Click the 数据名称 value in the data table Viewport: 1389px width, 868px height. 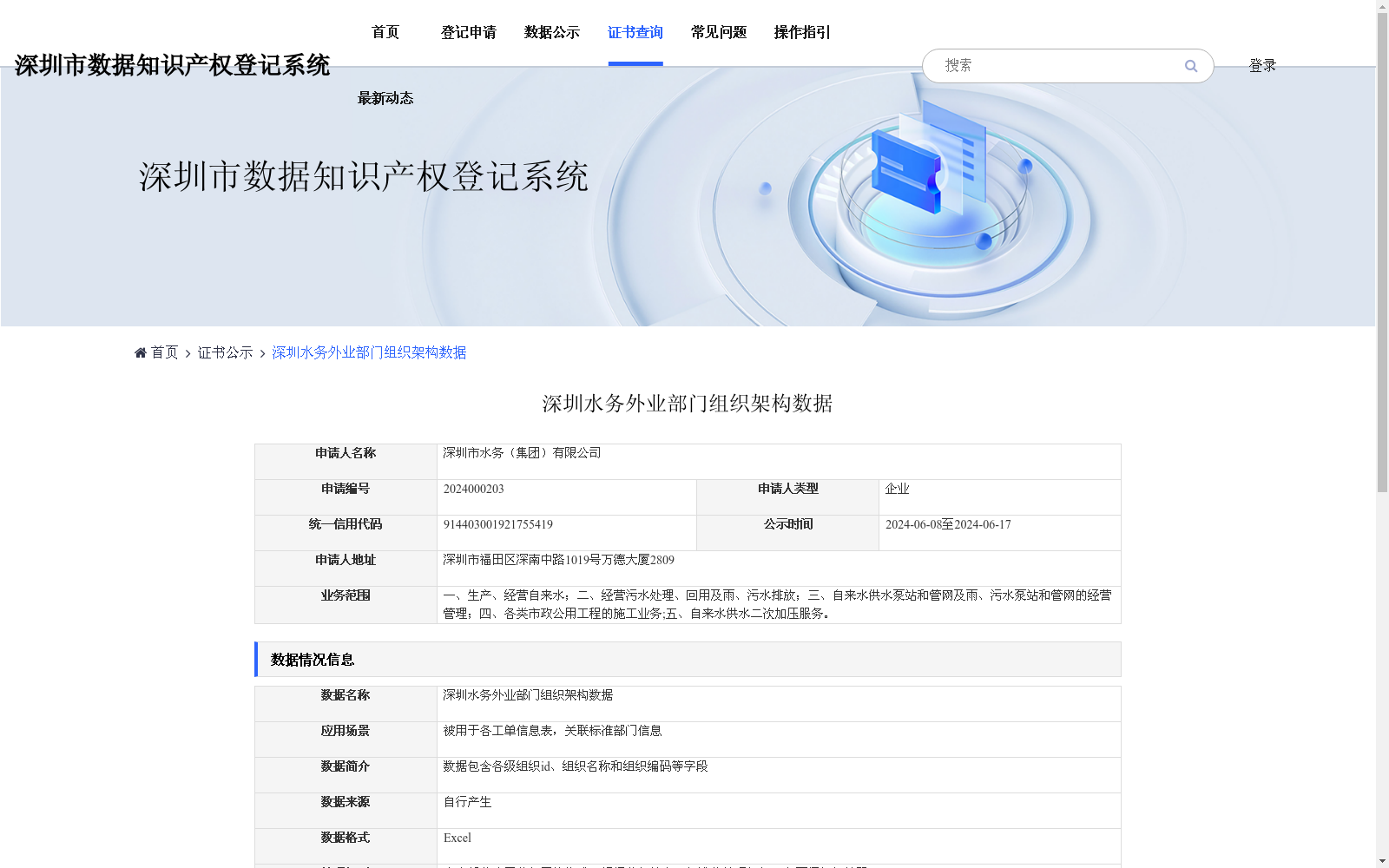coord(528,695)
